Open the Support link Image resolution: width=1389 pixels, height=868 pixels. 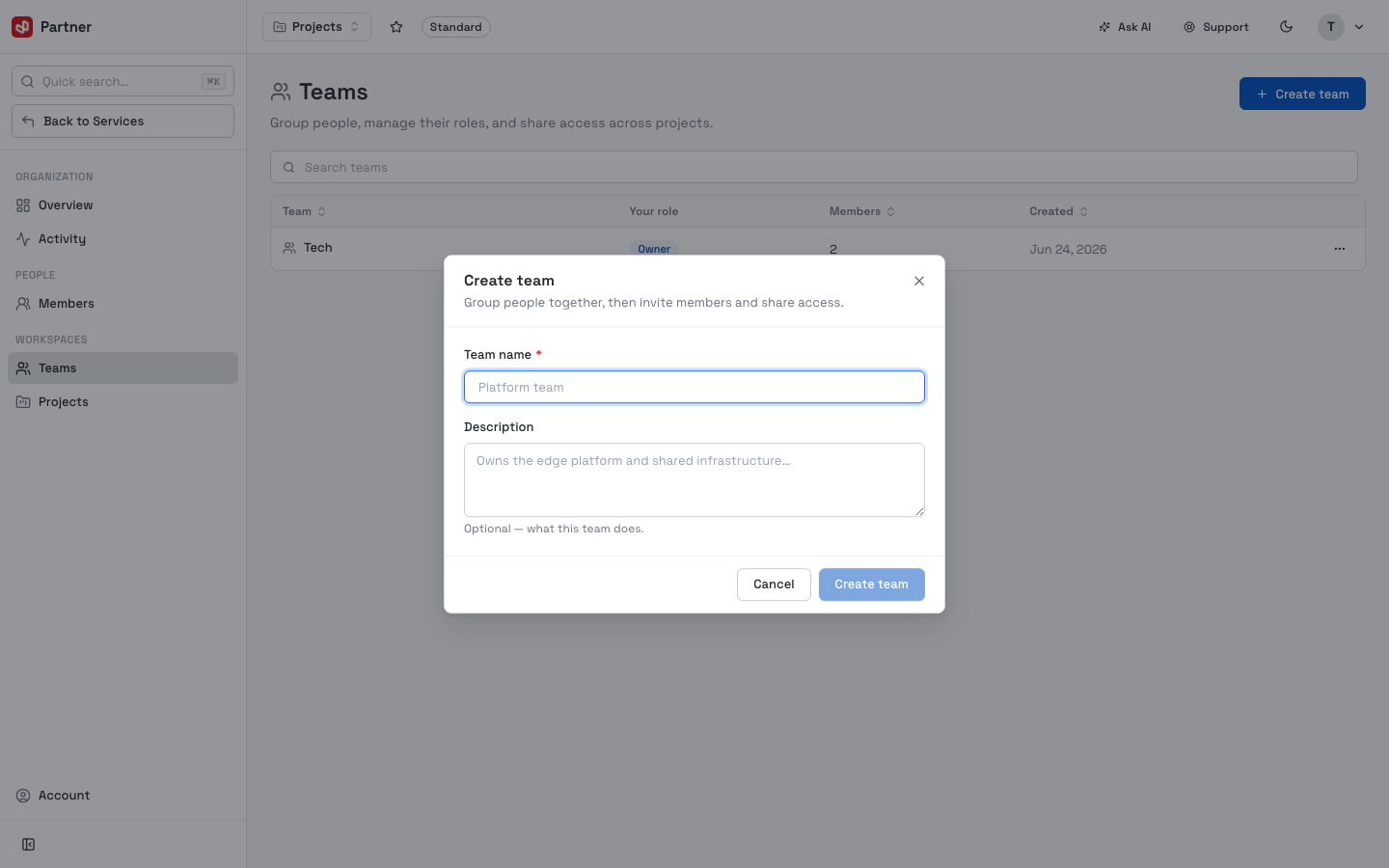coord(1216,27)
